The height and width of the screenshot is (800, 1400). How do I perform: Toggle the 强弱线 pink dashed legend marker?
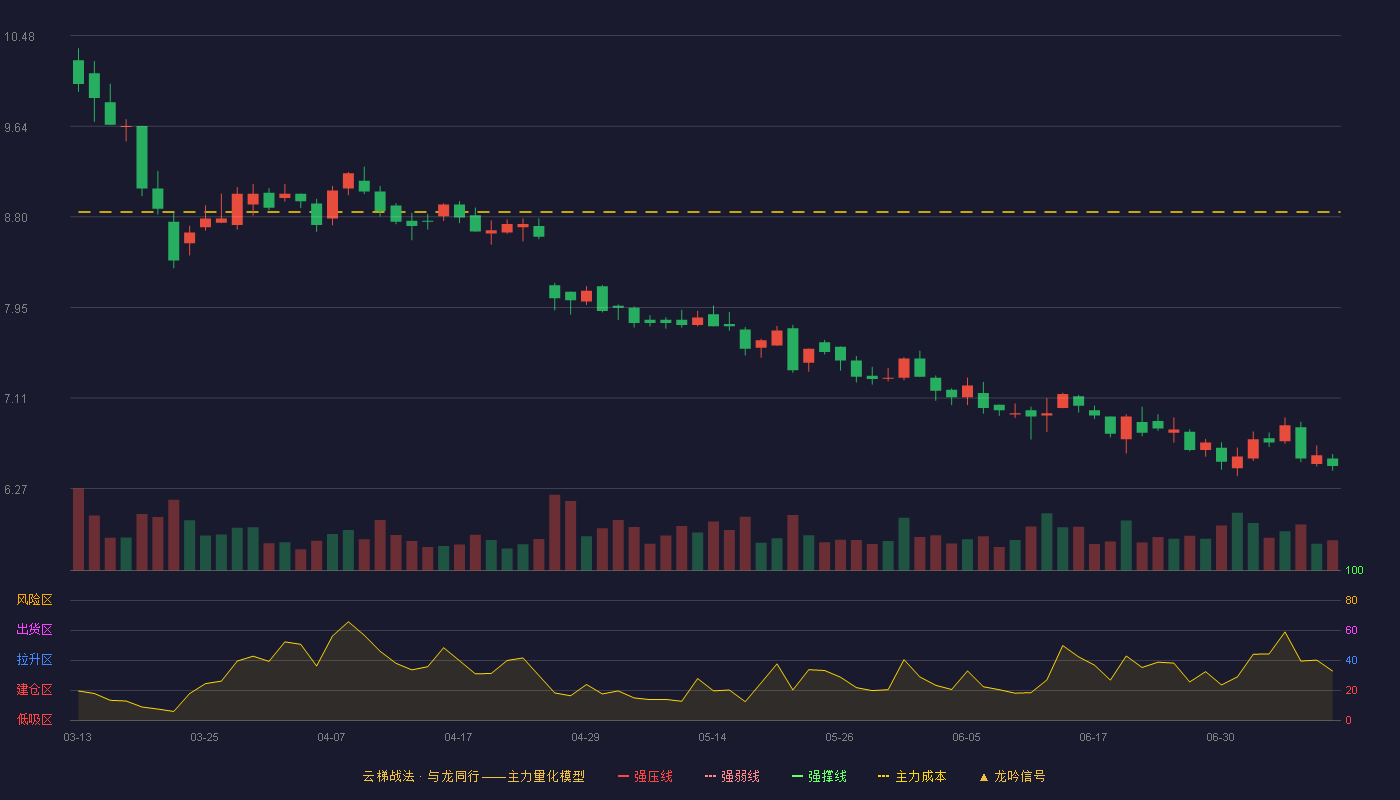tap(710, 777)
